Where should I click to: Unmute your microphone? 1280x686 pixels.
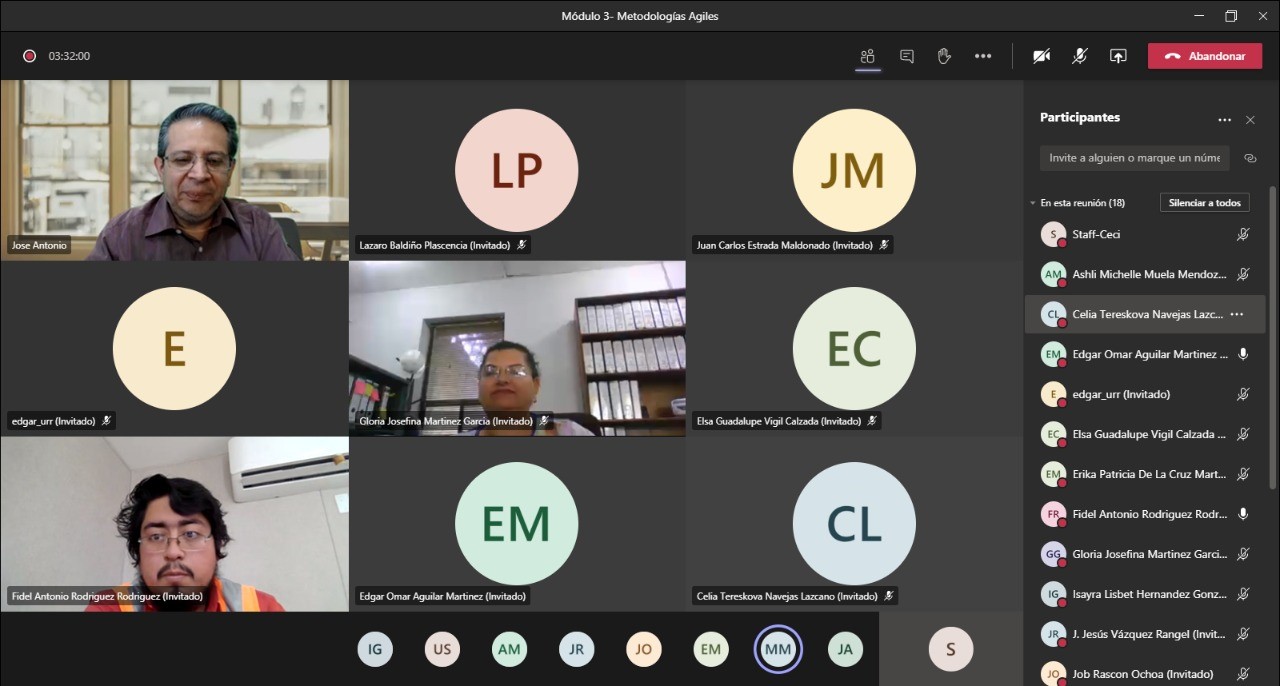click(1080, 56)
